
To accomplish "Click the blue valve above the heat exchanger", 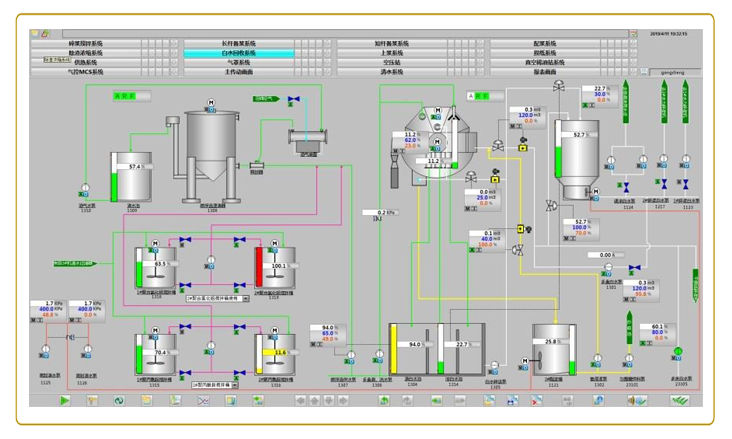I will 292,99.
